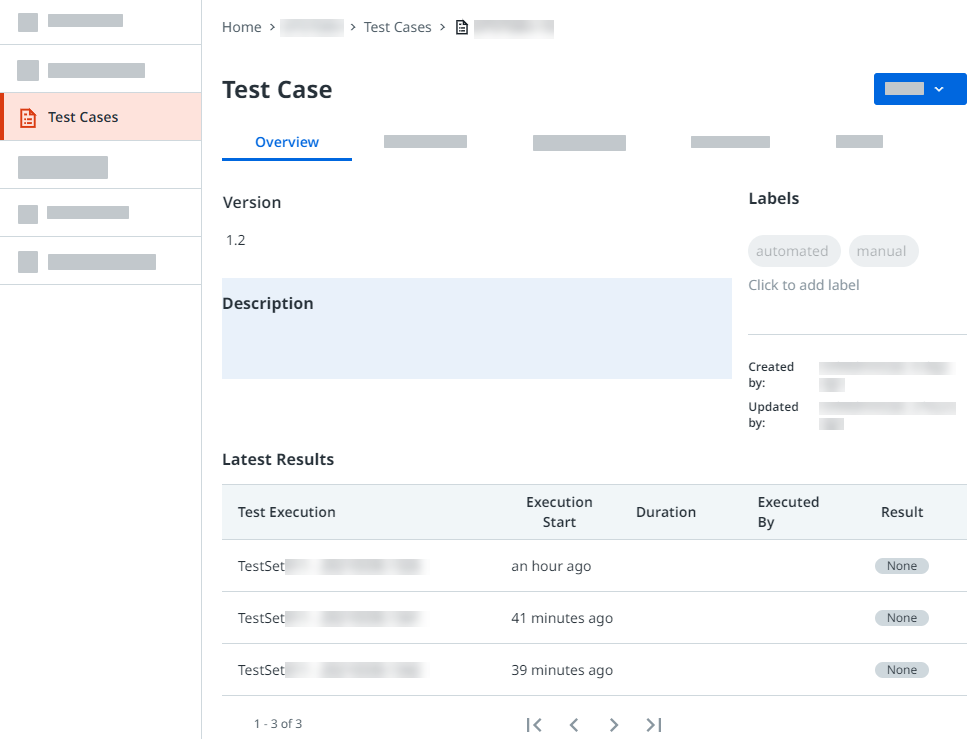Image resolution: width=977 pixels, height=739 pixels.
Task: Select the automated label chip
Action: click(x=792, y=251)
